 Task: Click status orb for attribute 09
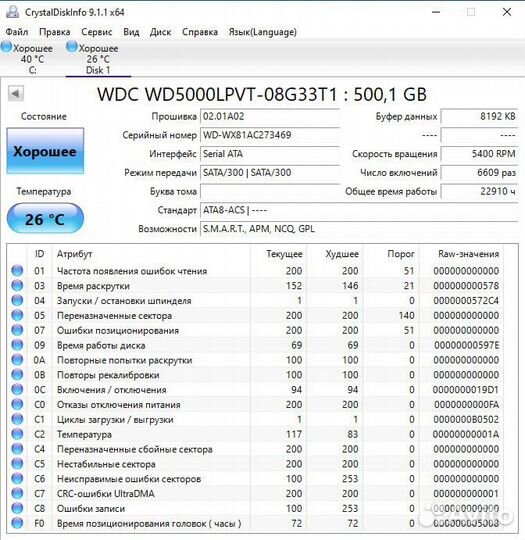point(17,345)
